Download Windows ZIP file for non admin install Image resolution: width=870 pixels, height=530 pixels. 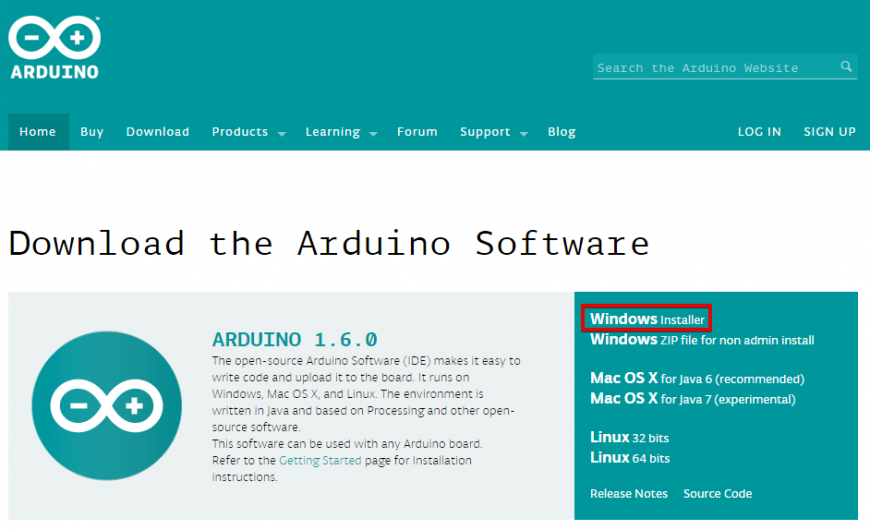pyautogui.click(x=702, y=340)
